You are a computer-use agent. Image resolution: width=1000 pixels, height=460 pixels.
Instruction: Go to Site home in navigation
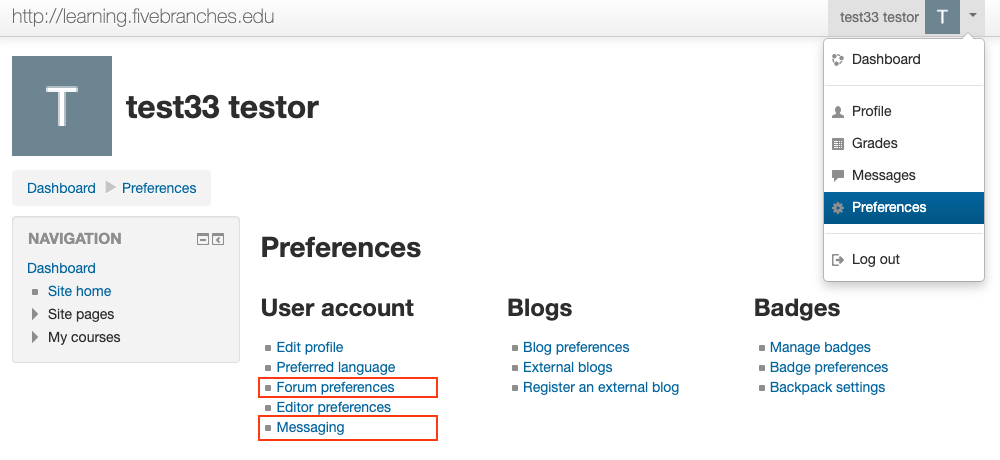pyautogui.click(x=80, y=291)
